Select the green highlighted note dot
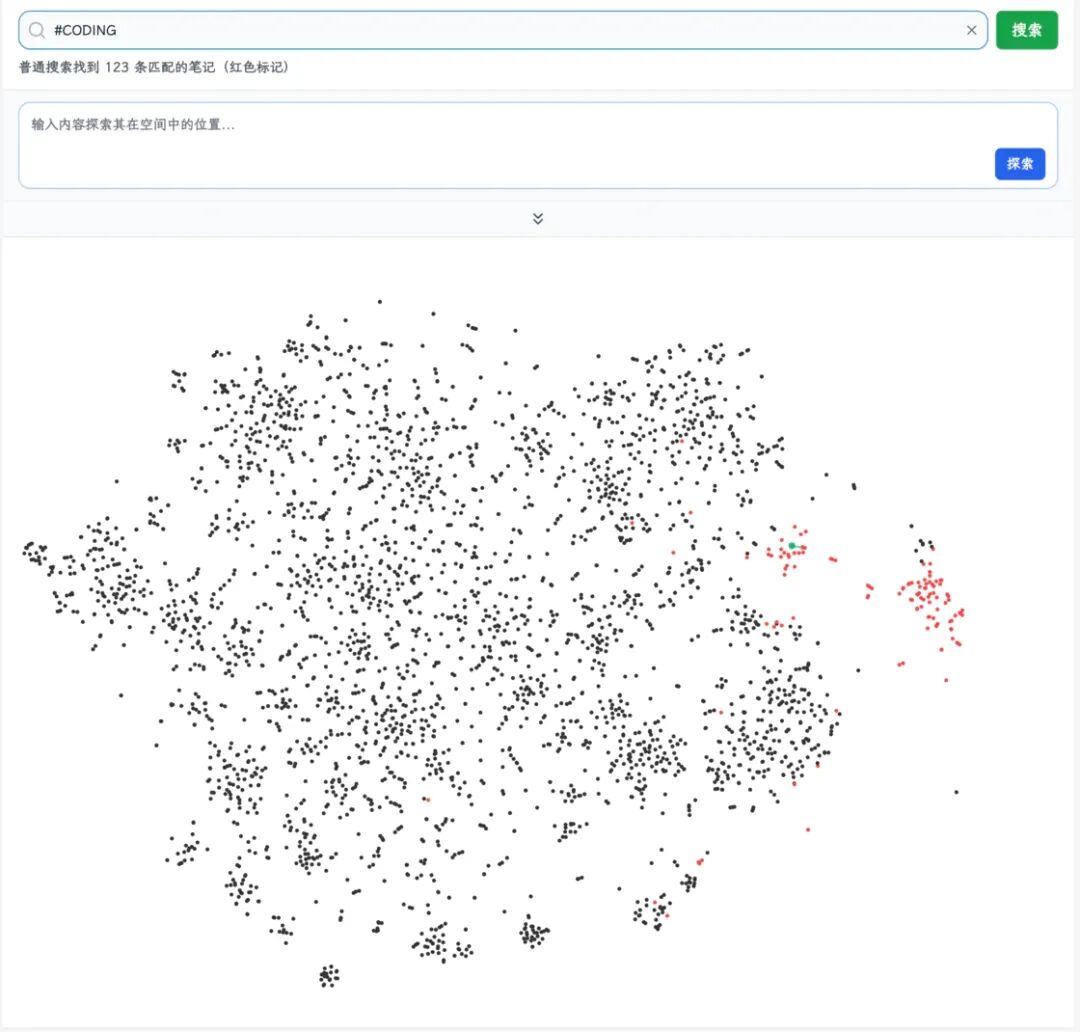This screenshot has width=1080, height=1032. [792, 546]
